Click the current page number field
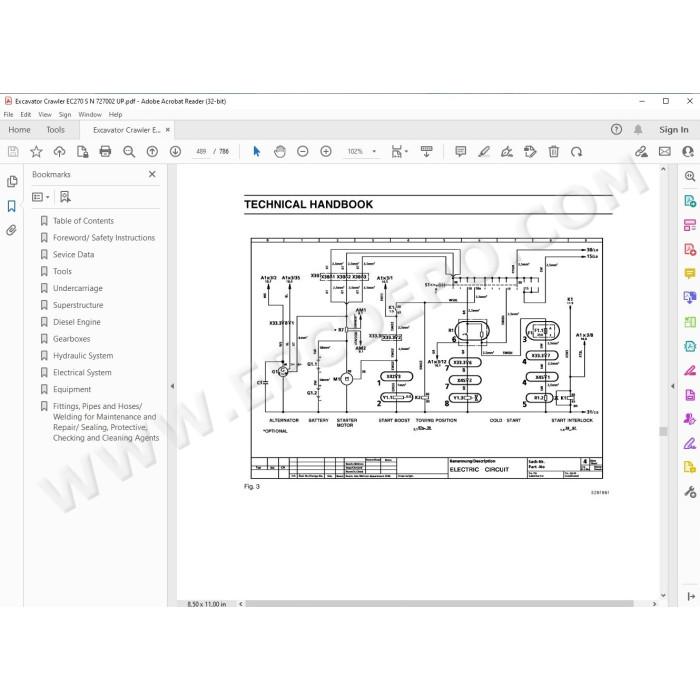This screenshot has height=700, width=700. pyautogui.click(x=201, y=152)
